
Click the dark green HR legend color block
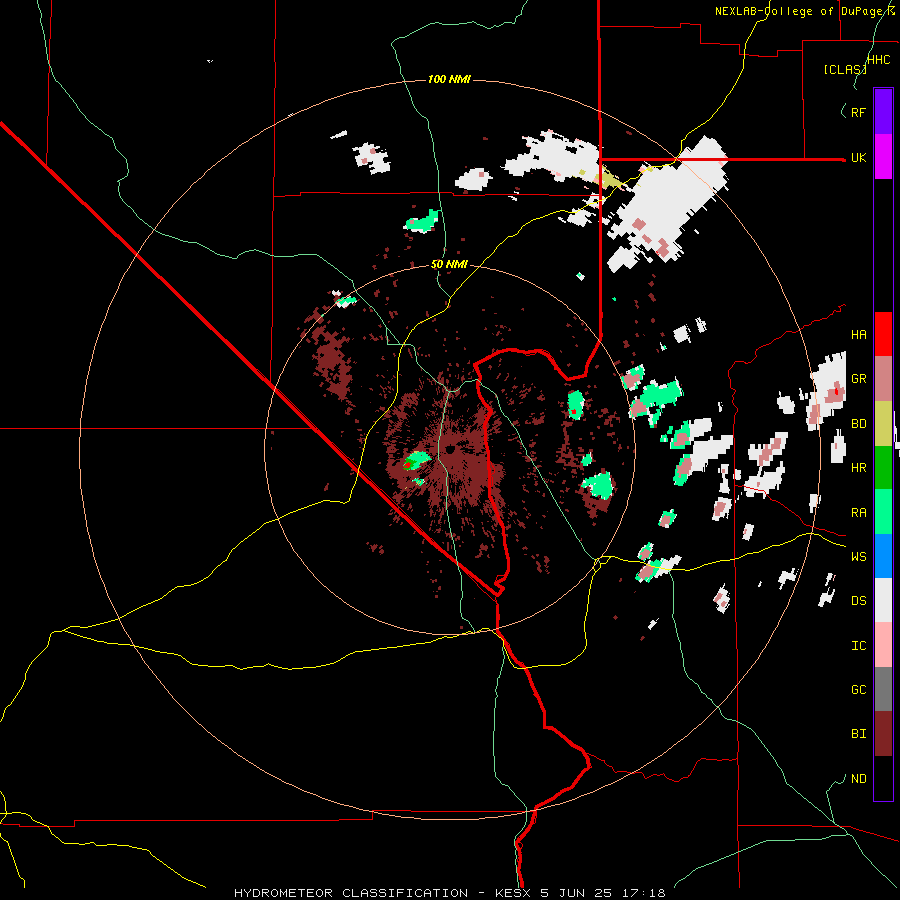(x=883, y=468)
